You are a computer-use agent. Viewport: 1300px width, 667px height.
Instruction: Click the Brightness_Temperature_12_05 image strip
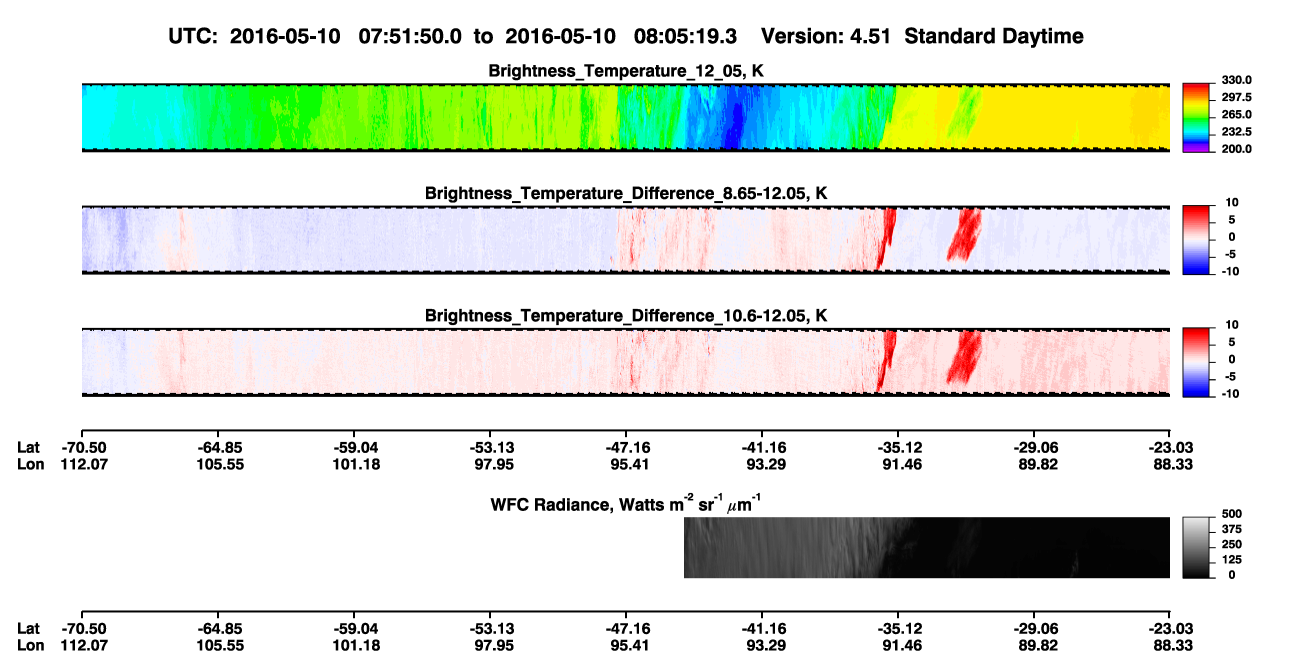click(625, 118)
